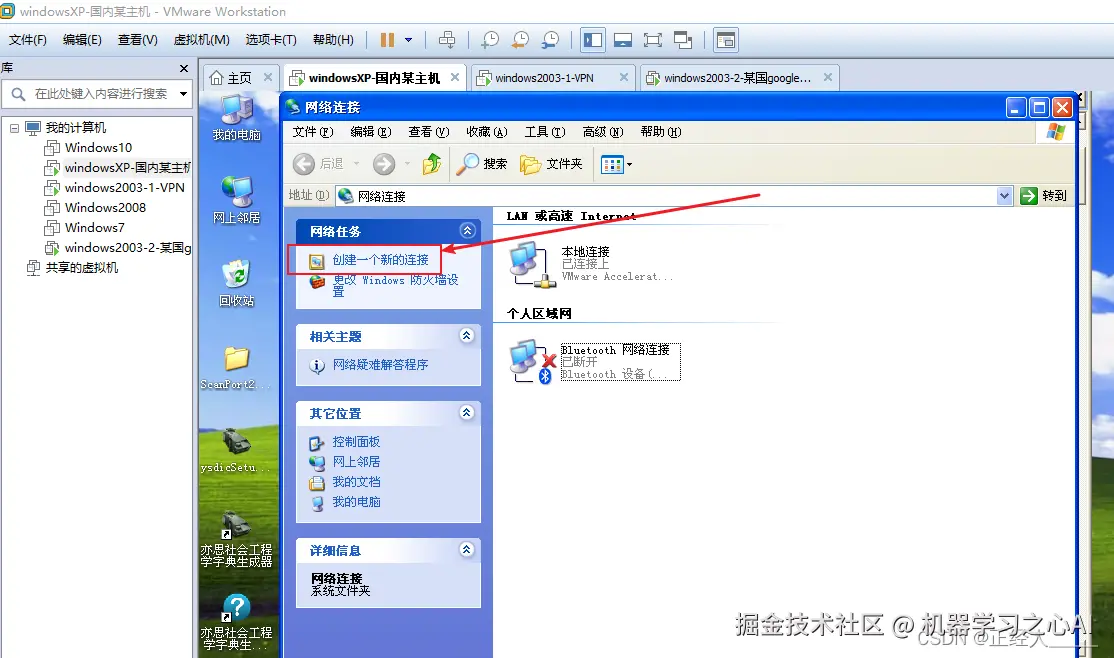Select windows2003-1-VPN in the library tree
This screenshot has width=1114, height=658.
(124, 188)
